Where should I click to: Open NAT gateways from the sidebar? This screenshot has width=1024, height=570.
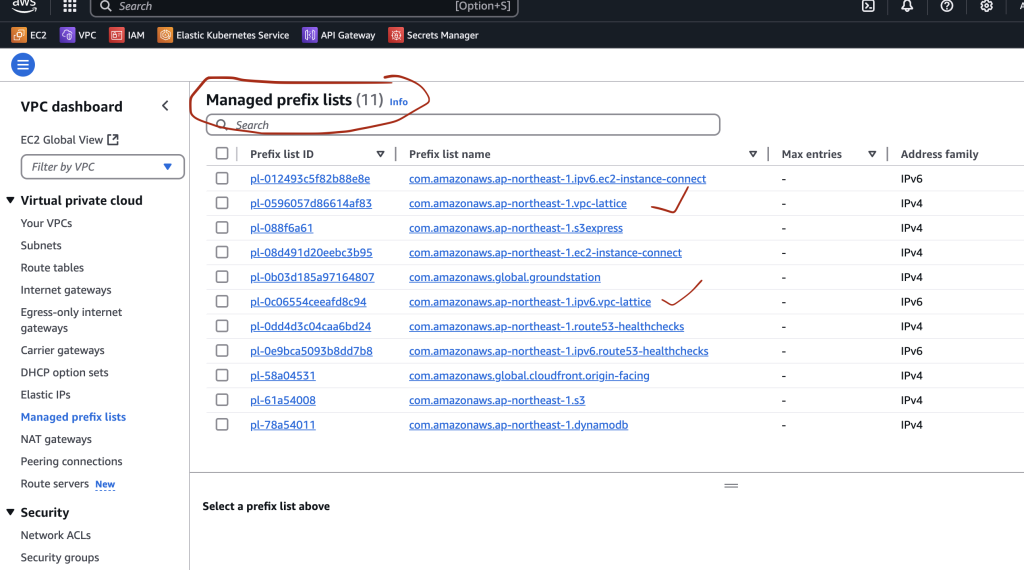[x=56, y=439]
